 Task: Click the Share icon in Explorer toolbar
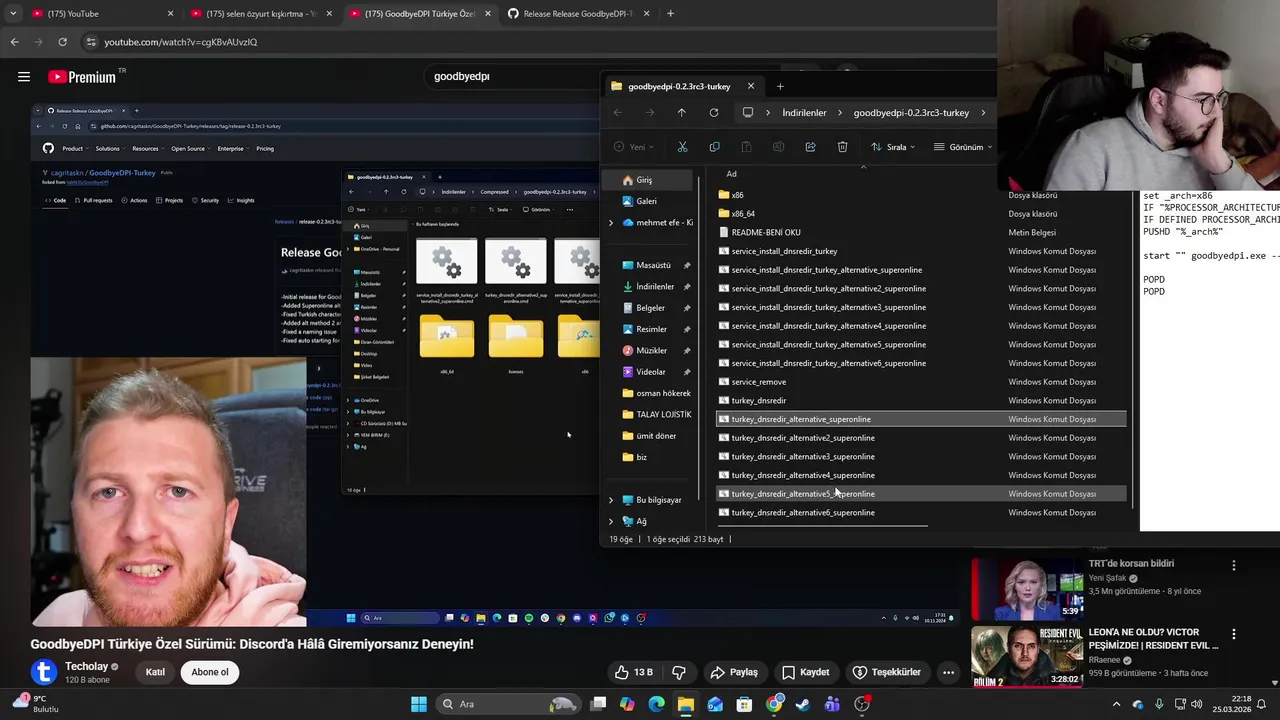(x=810, y=147)
